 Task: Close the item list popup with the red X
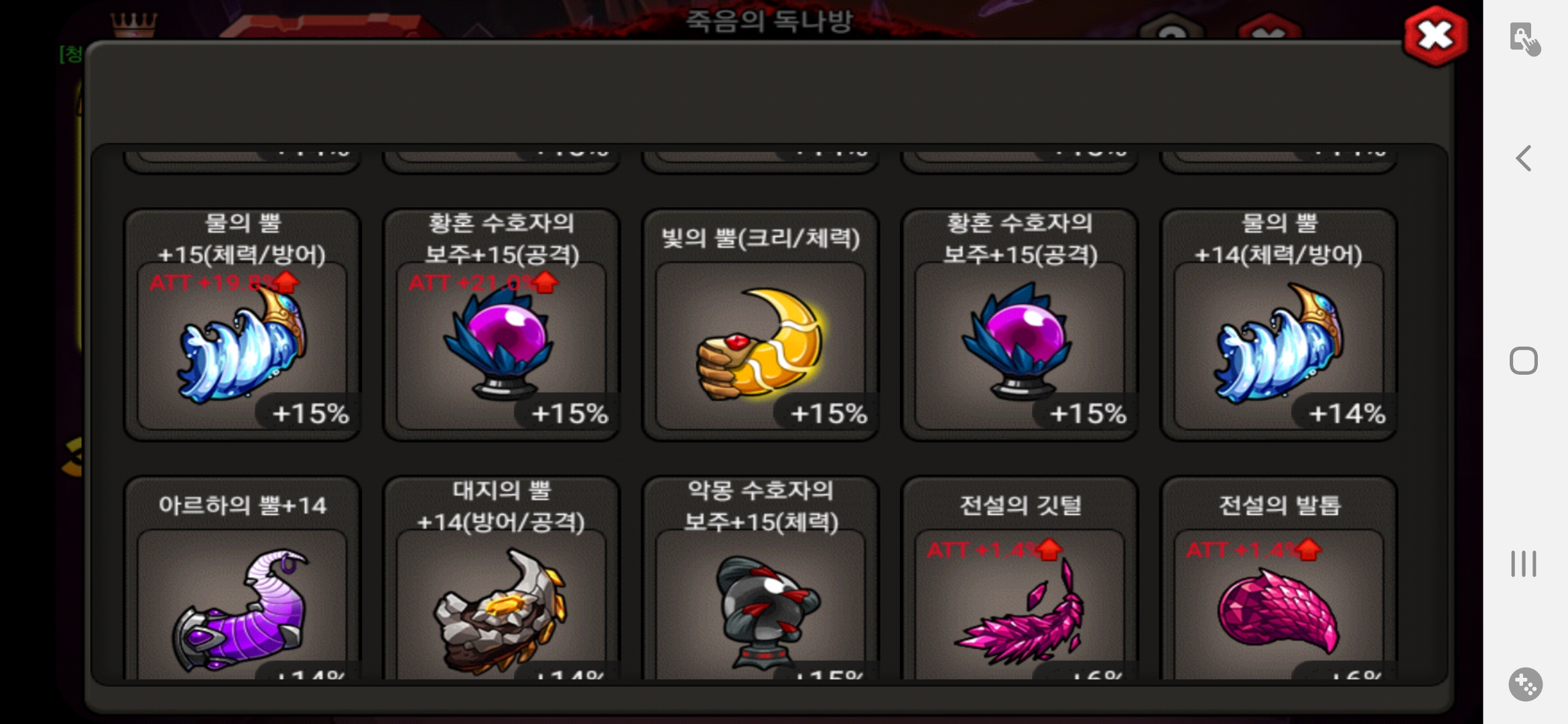(1435, 36)
